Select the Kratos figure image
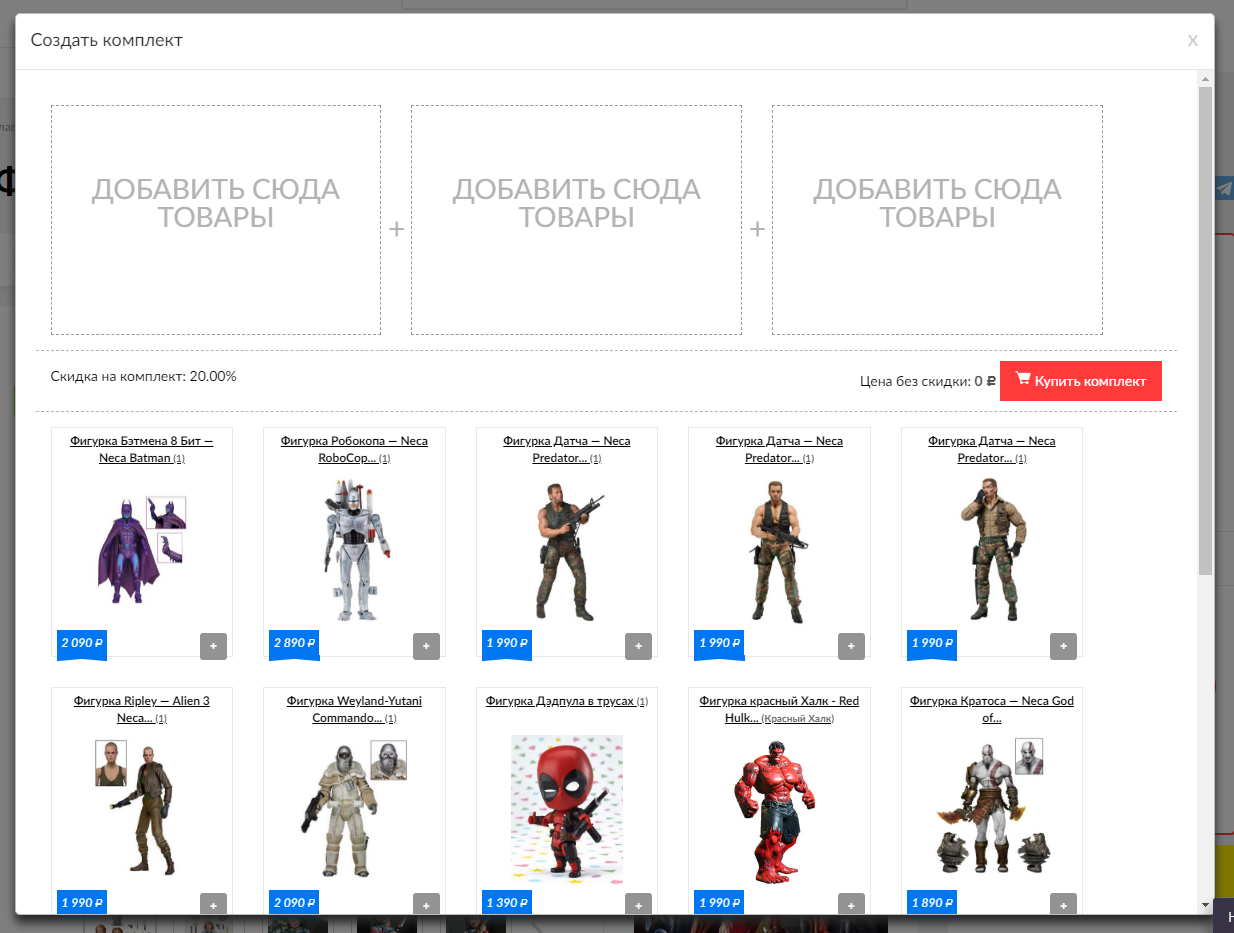 pos(992,808)
